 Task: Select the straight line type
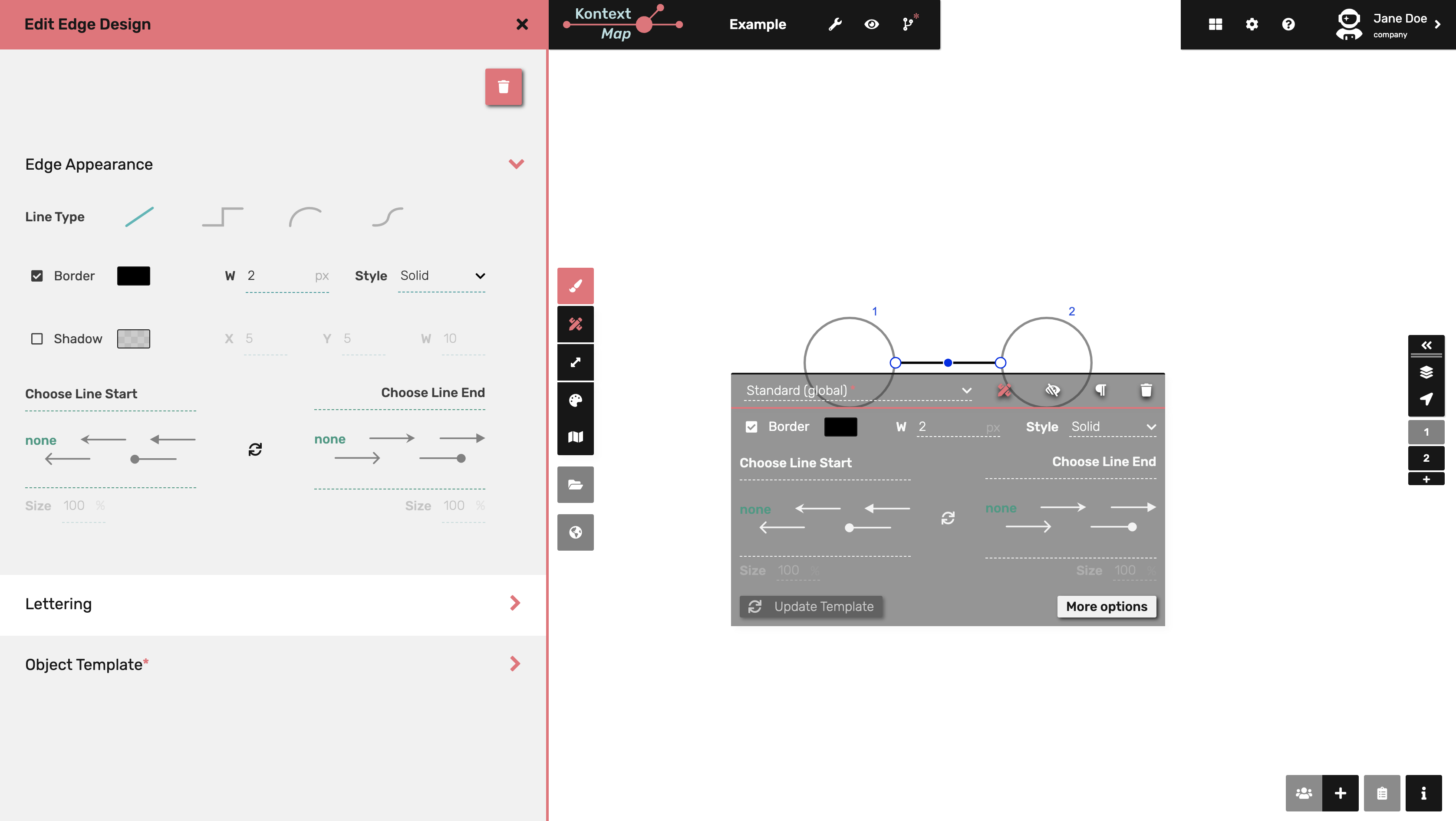(139, 217)
